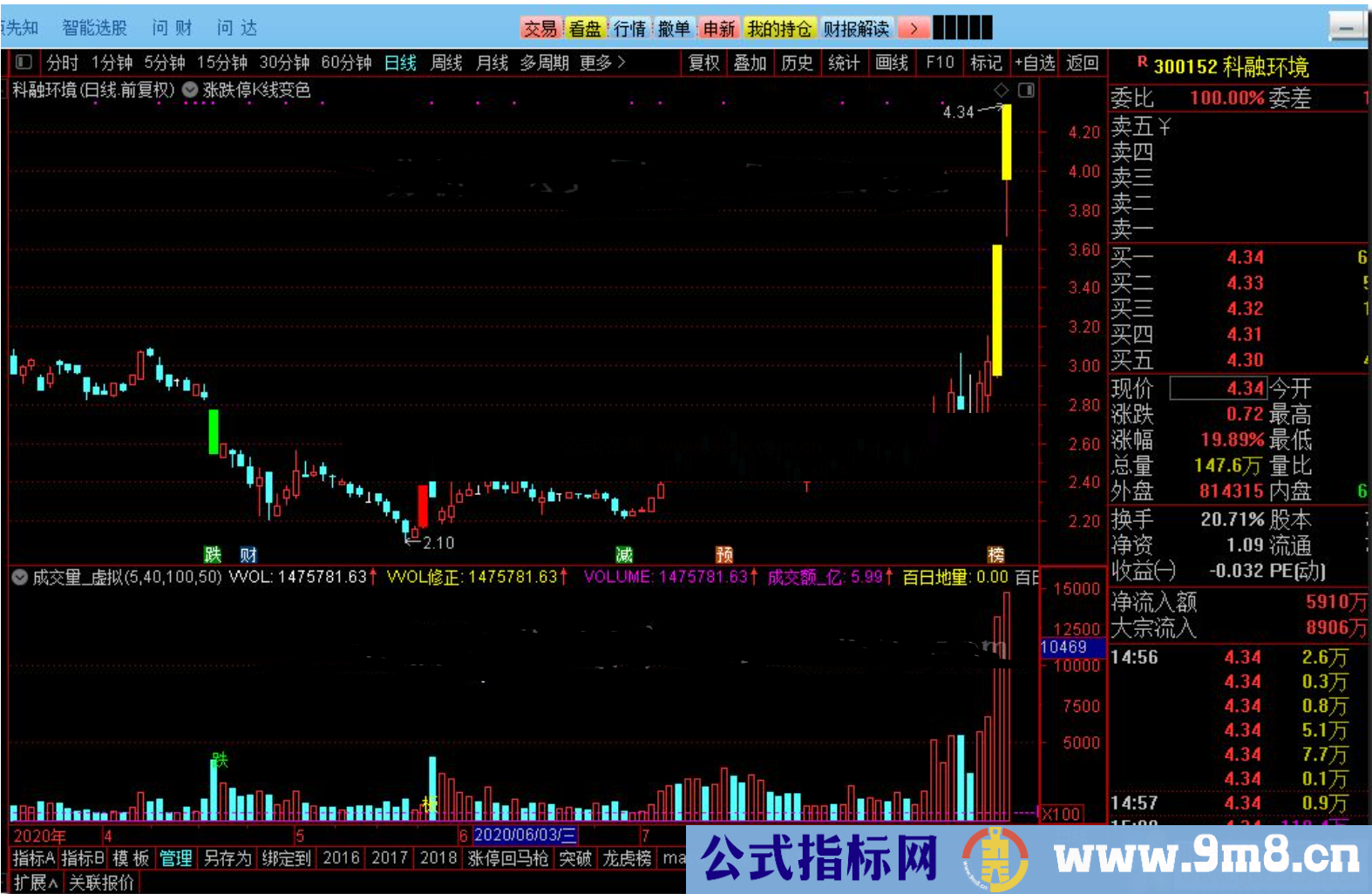Minimize the window with the top-right button
Image resolution: width=1372 pixels, height=894 pixels.
1347,29
